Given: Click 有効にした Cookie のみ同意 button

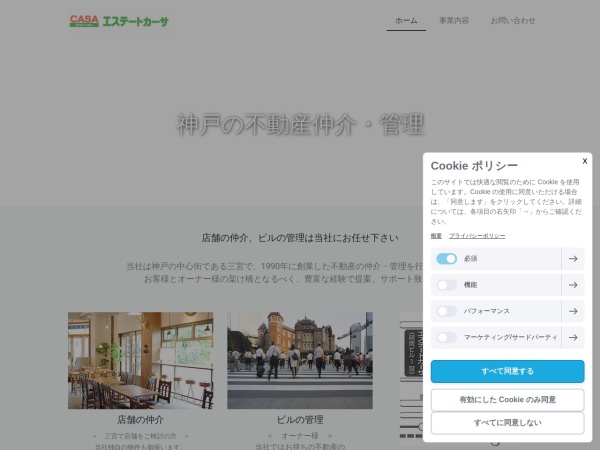Looking at the screenshot, I should click(507, 400).
